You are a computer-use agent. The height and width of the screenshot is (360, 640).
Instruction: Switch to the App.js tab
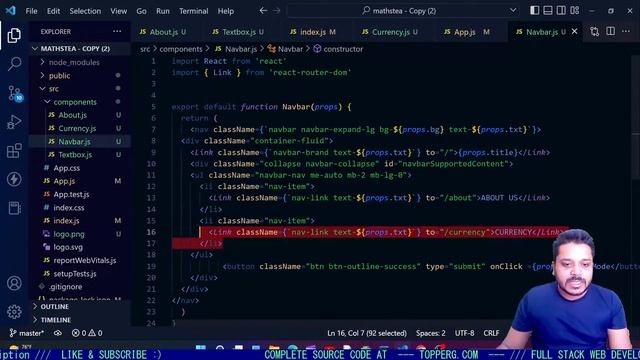pyautogui.click(x=467, y=32)
